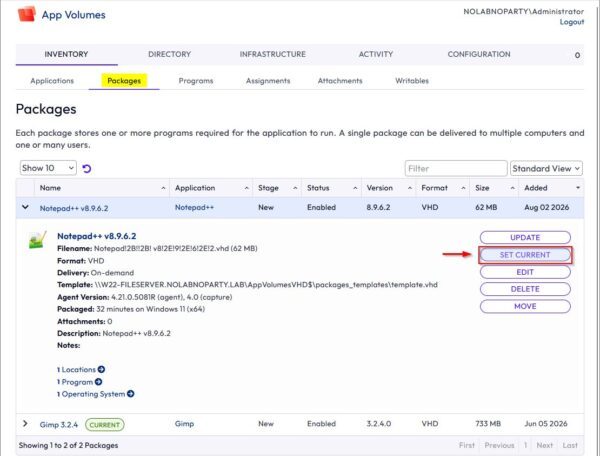Sort by Size column arrow
This screenshot has height=456, width=600.
512,188
